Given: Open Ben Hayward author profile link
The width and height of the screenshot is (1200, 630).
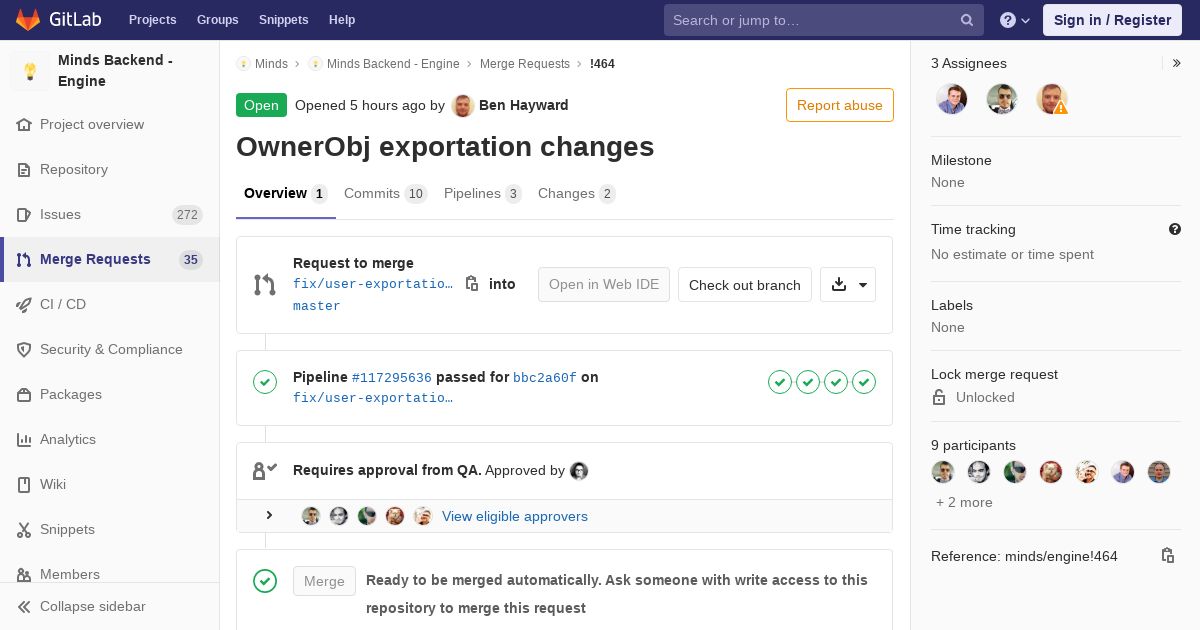Looking at the screenshot, I should (x=523, y=105).
